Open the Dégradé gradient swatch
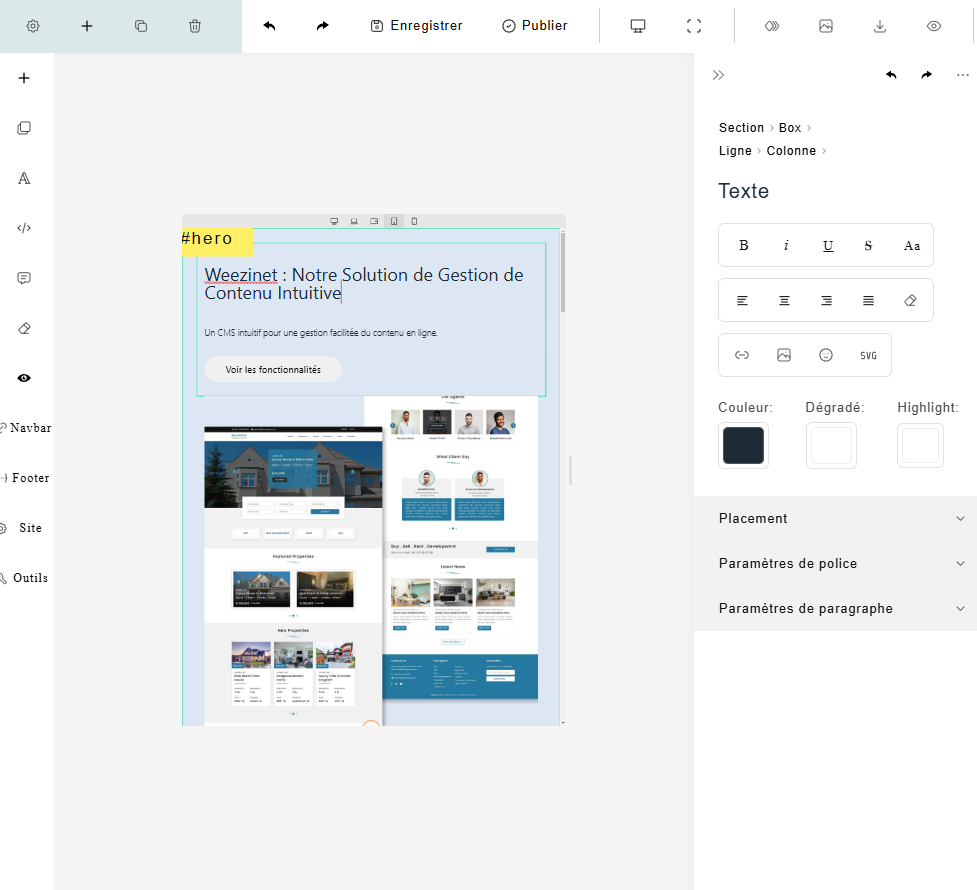 (x=831, y=446)
